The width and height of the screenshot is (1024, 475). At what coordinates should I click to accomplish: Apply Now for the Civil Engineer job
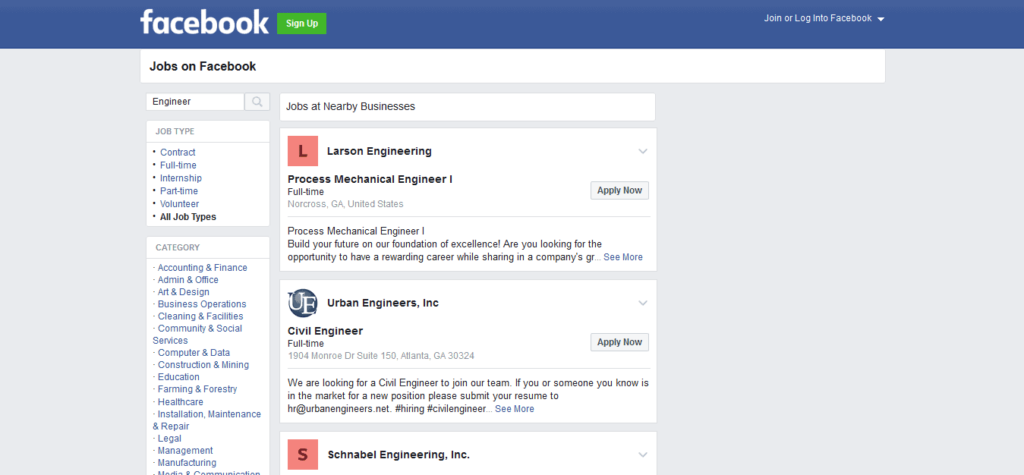[x=619, y=342]
